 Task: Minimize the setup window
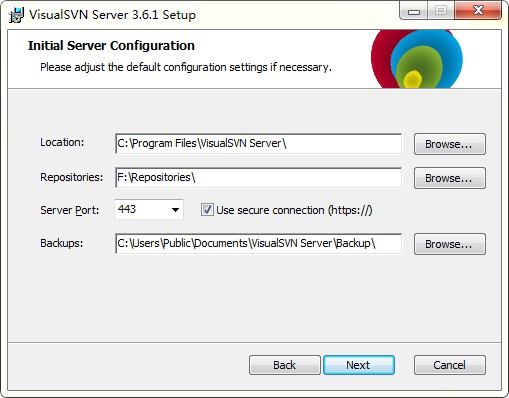click(x=414, y=12)
